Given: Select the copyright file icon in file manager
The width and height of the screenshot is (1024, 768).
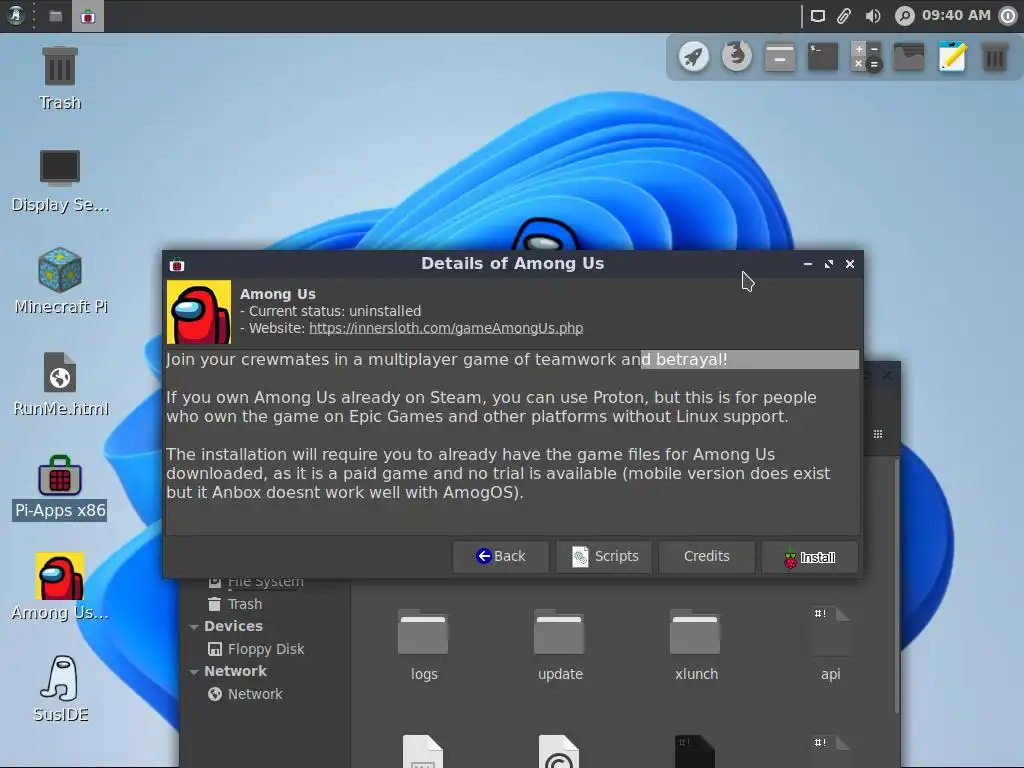Looking at the screenshot, I should (x=559, y=751).
